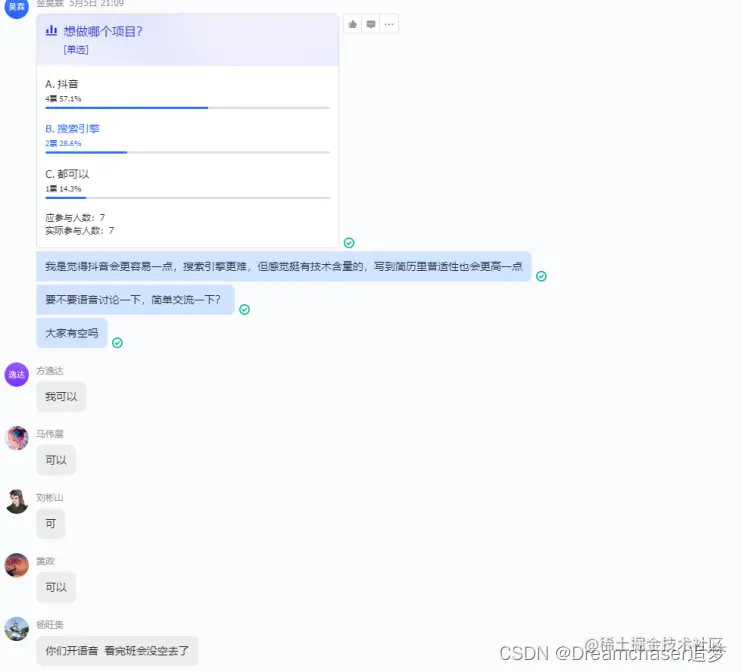Select poll option B. 搜索引擎
This screenshot has width=742, height=672.
click(x=72, y=129)
